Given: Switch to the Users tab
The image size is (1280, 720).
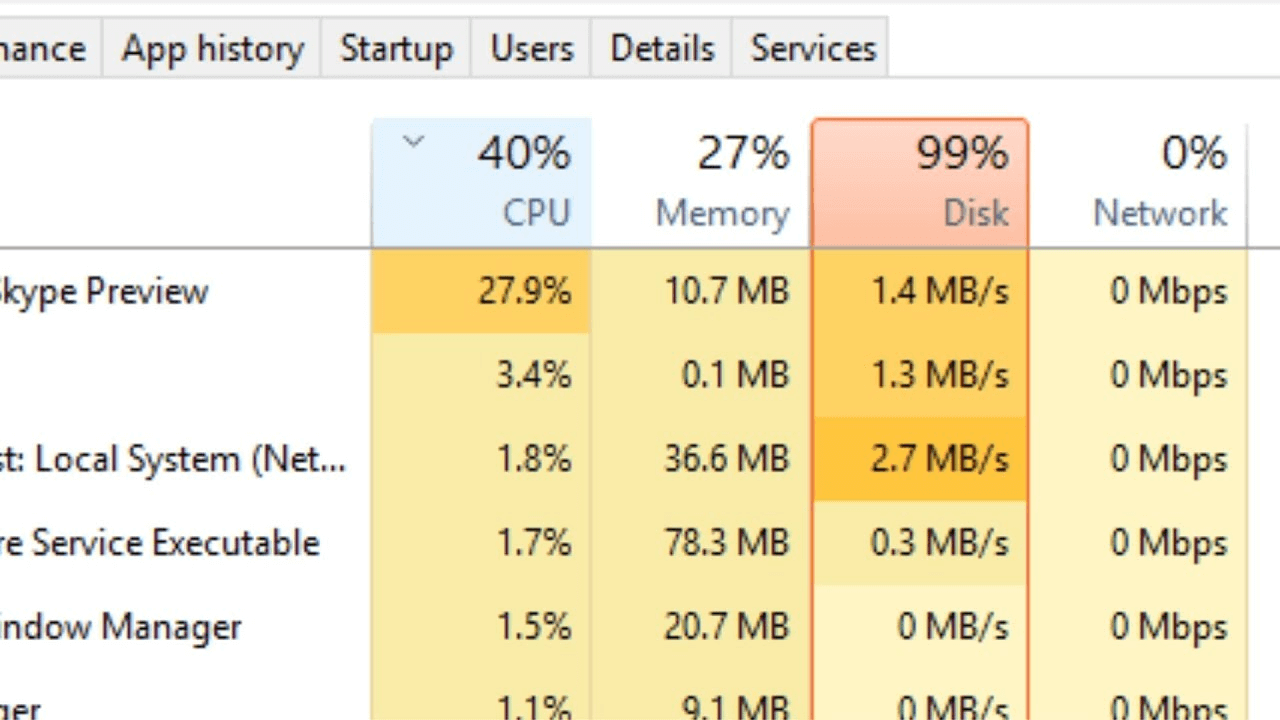Looking at the screenshot, I should click(531, 47).
